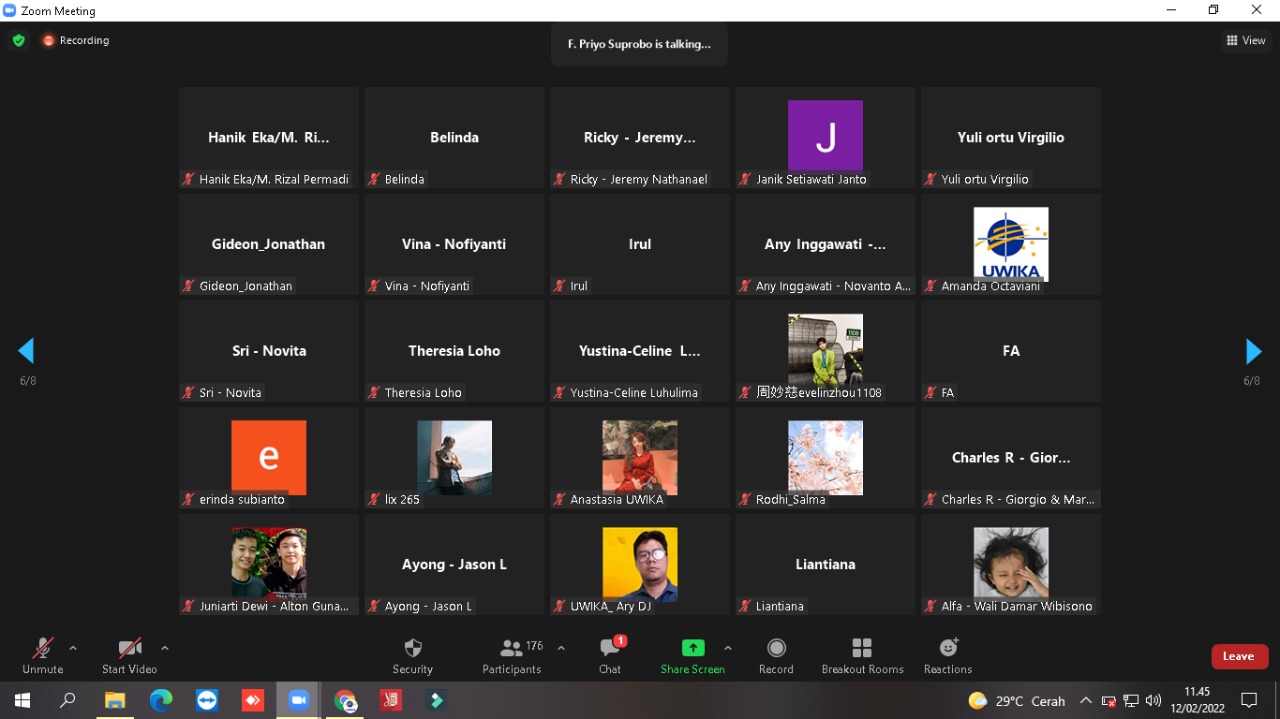Viewport: 1280px width, 719px height.
Task: Toggle Start Video camera
Action: 129,656
